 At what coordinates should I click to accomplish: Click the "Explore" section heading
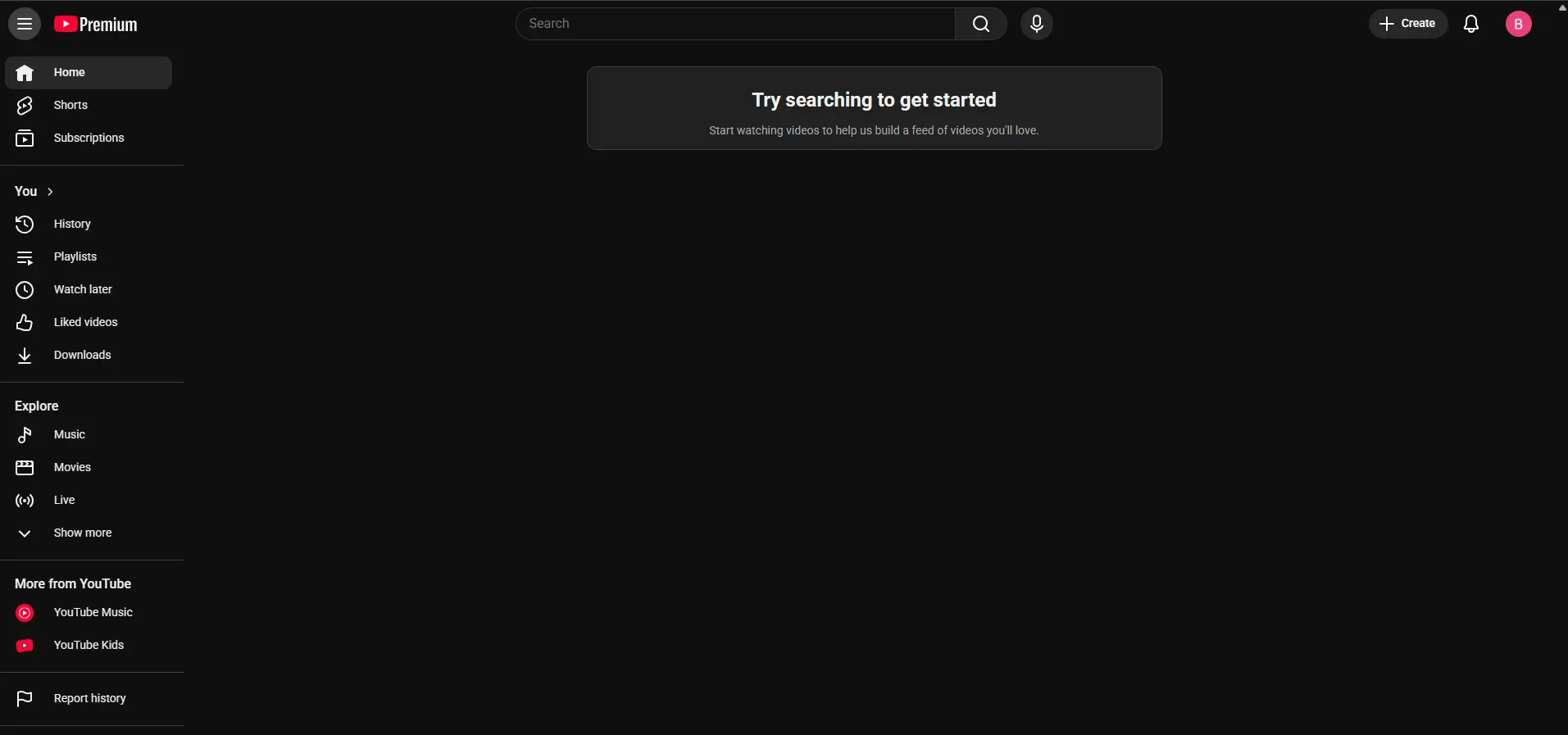(37, 406)
